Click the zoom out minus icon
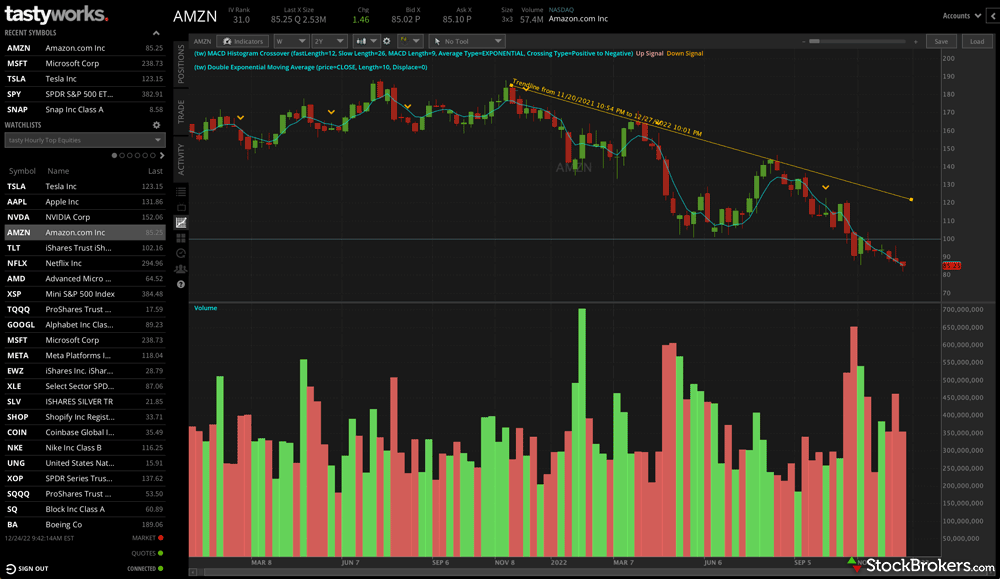 (x=803, y=41)
